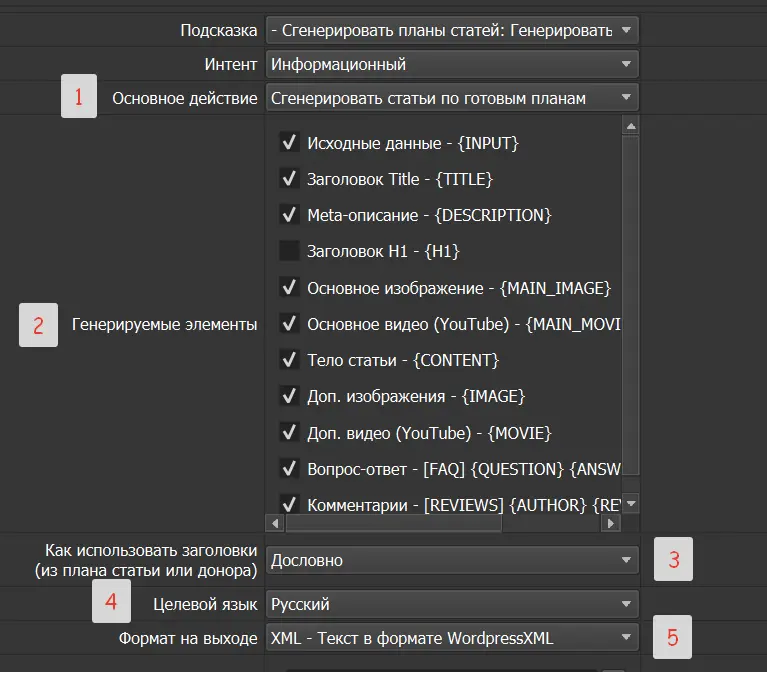The image size is (767, 674).
Task: Disable the Тело статьи {CONTENT} checkbox
Action: pos(289,360)
